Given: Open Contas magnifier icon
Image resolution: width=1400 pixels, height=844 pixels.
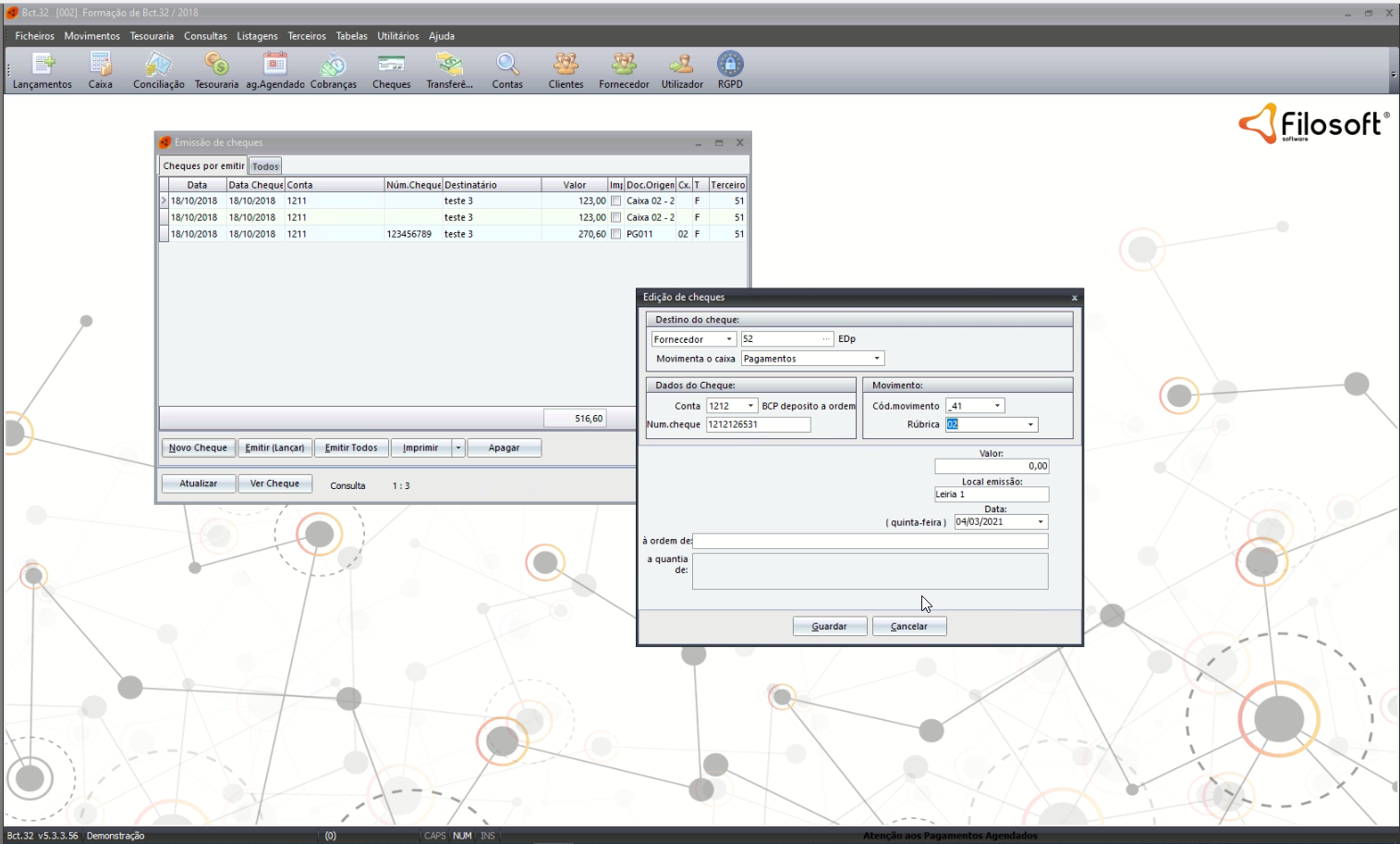Looking at the screenshot, I should 506,65.
